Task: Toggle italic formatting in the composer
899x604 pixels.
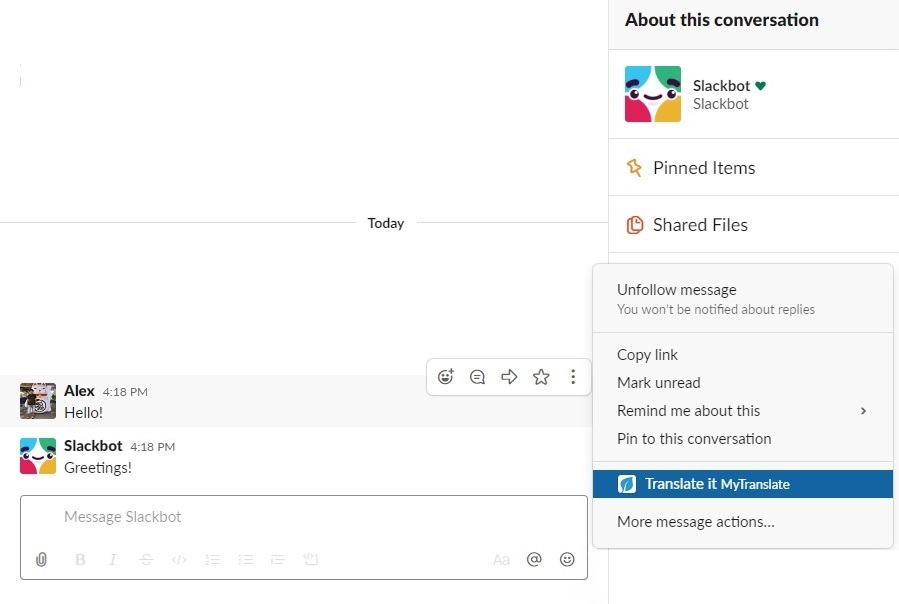Action: (113, 559)
